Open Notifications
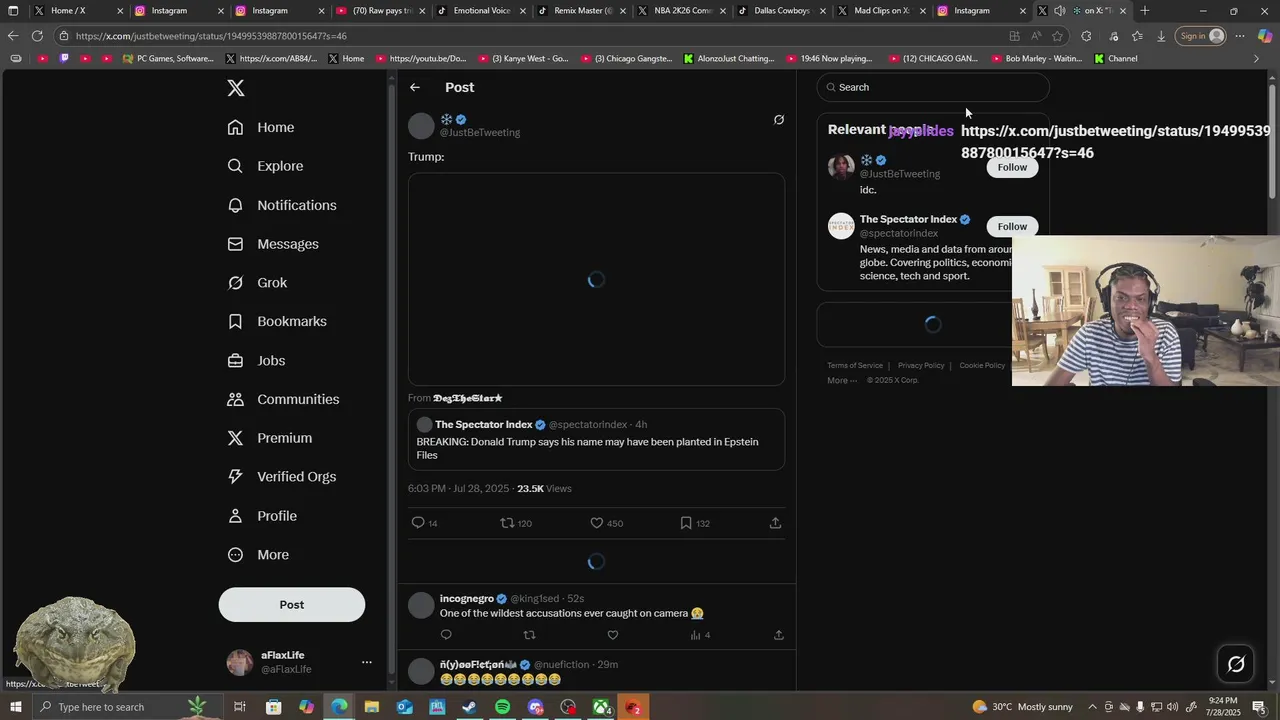 pos(282,205)
